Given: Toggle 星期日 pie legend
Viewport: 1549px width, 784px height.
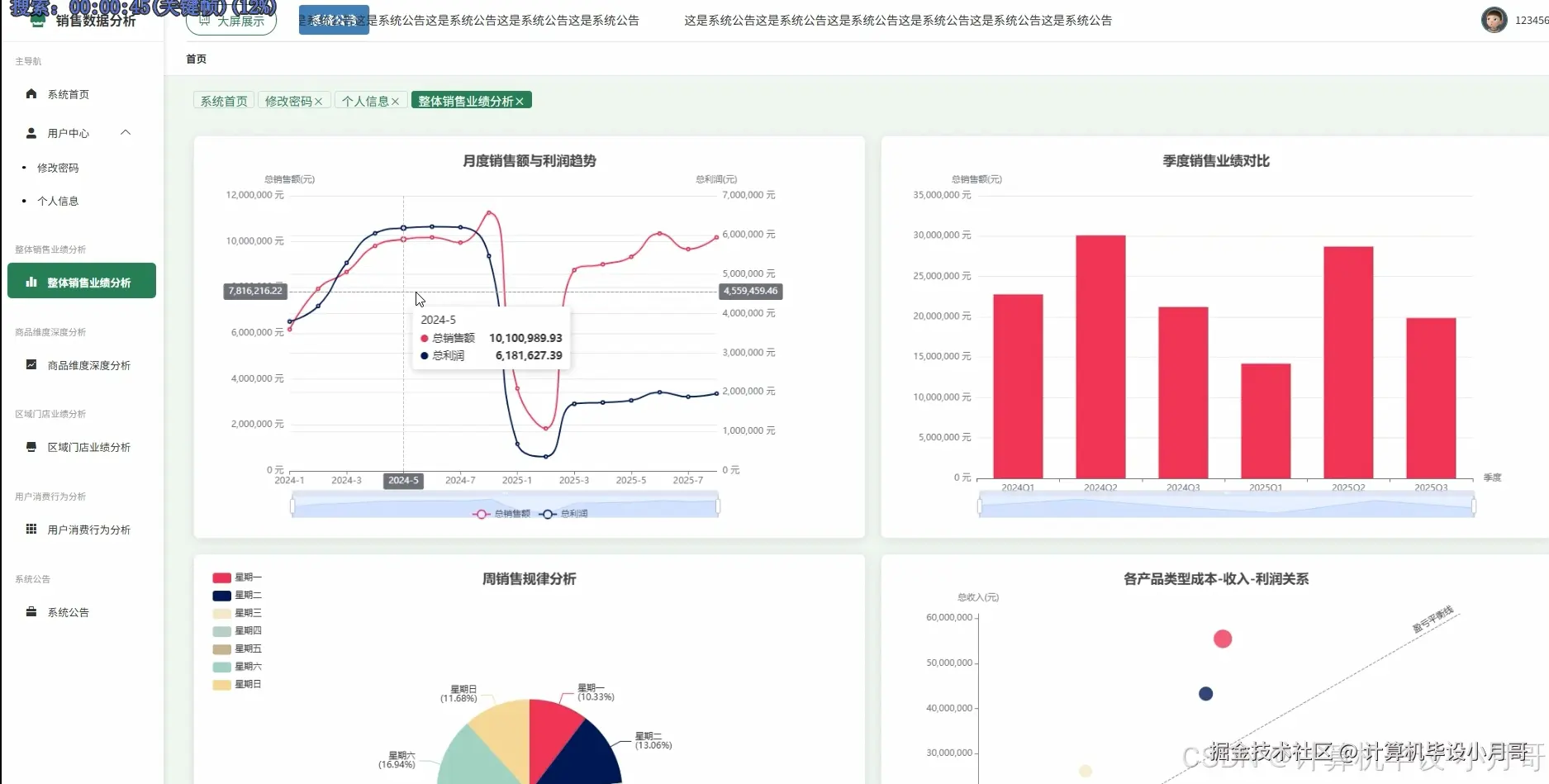Looking at the screenshot, I should [237, 684].
